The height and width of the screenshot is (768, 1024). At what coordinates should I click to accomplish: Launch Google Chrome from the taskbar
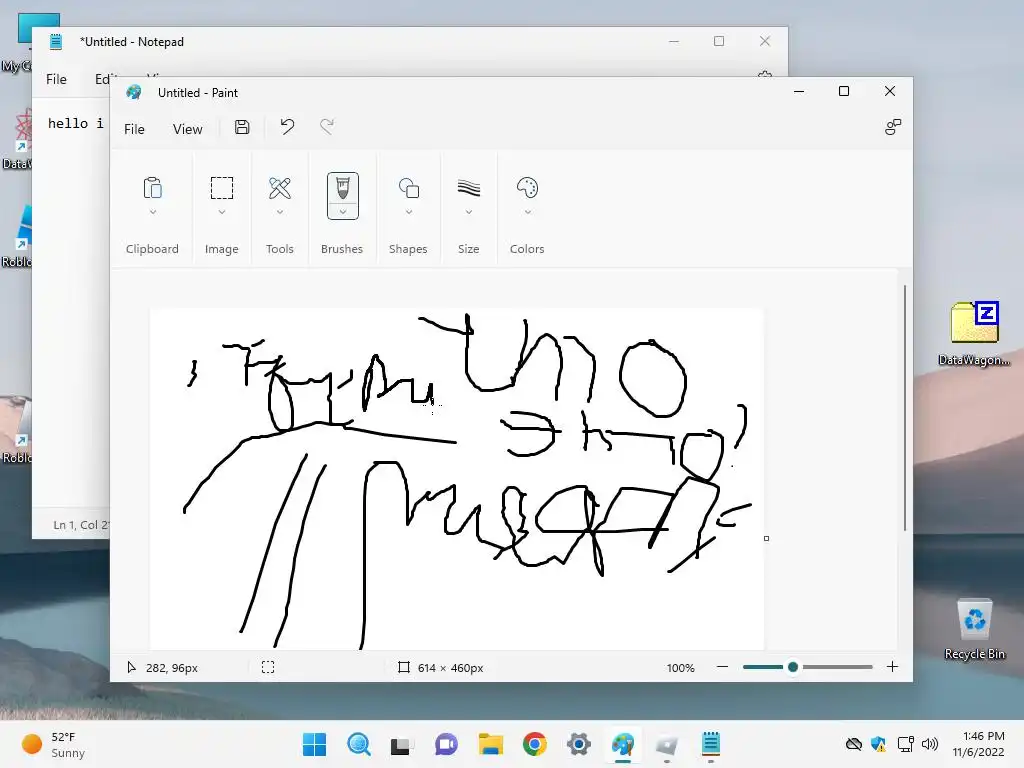pyautogui.click(x=535, y=744)
